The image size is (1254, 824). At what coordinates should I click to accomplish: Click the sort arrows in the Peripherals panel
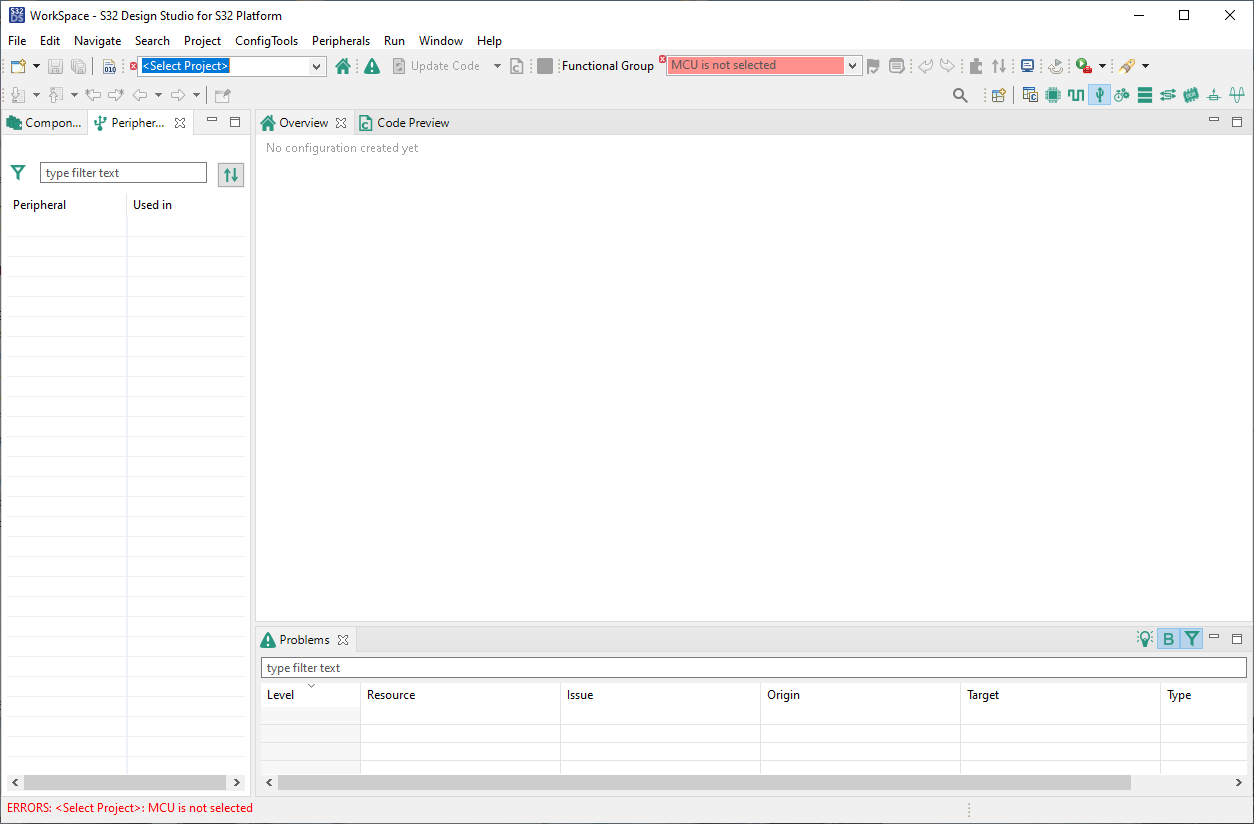click(x=231, y=173)
